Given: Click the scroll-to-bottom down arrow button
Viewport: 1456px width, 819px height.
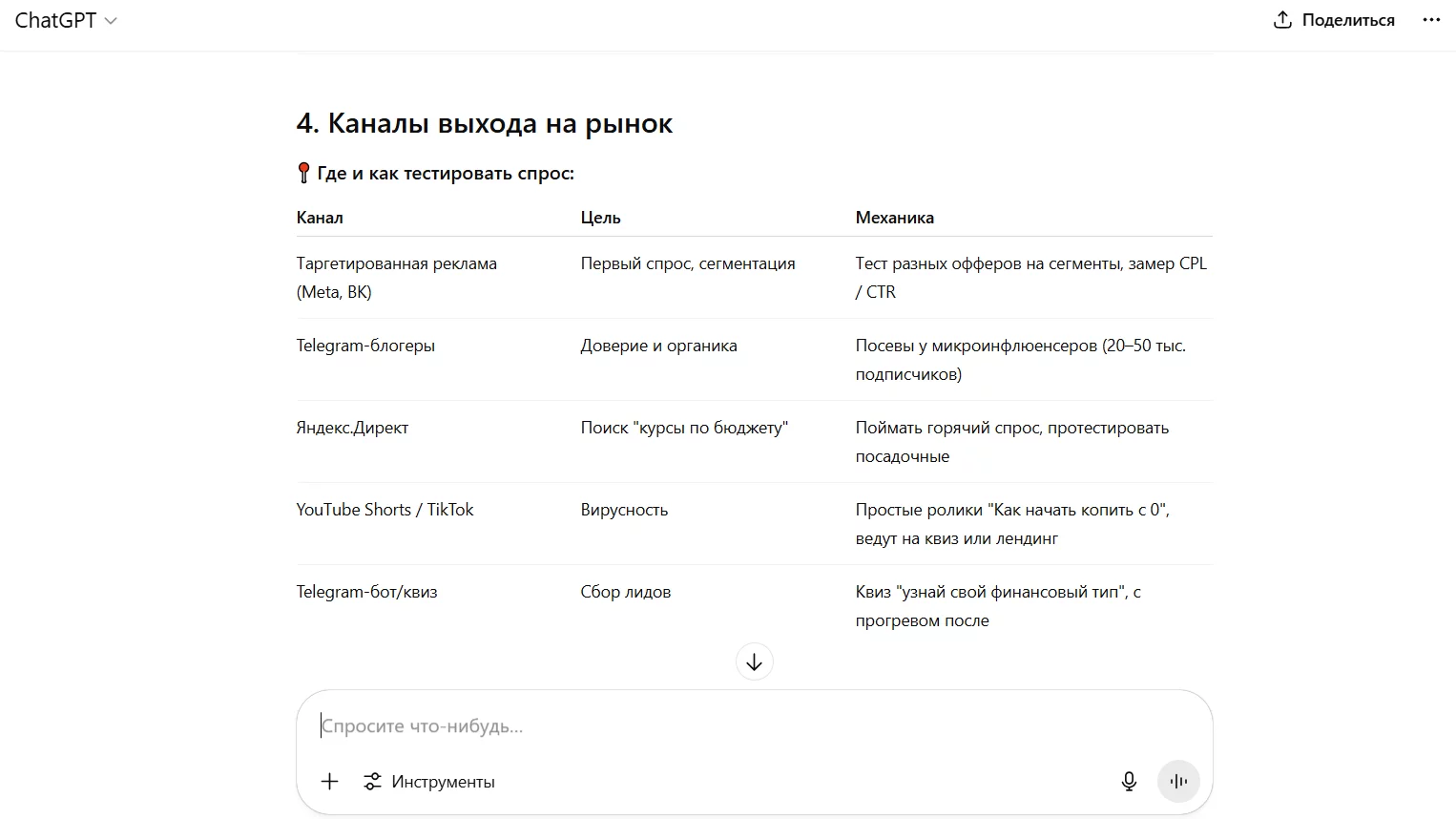Looking at the screenshot, I should [x=754, y=661].
